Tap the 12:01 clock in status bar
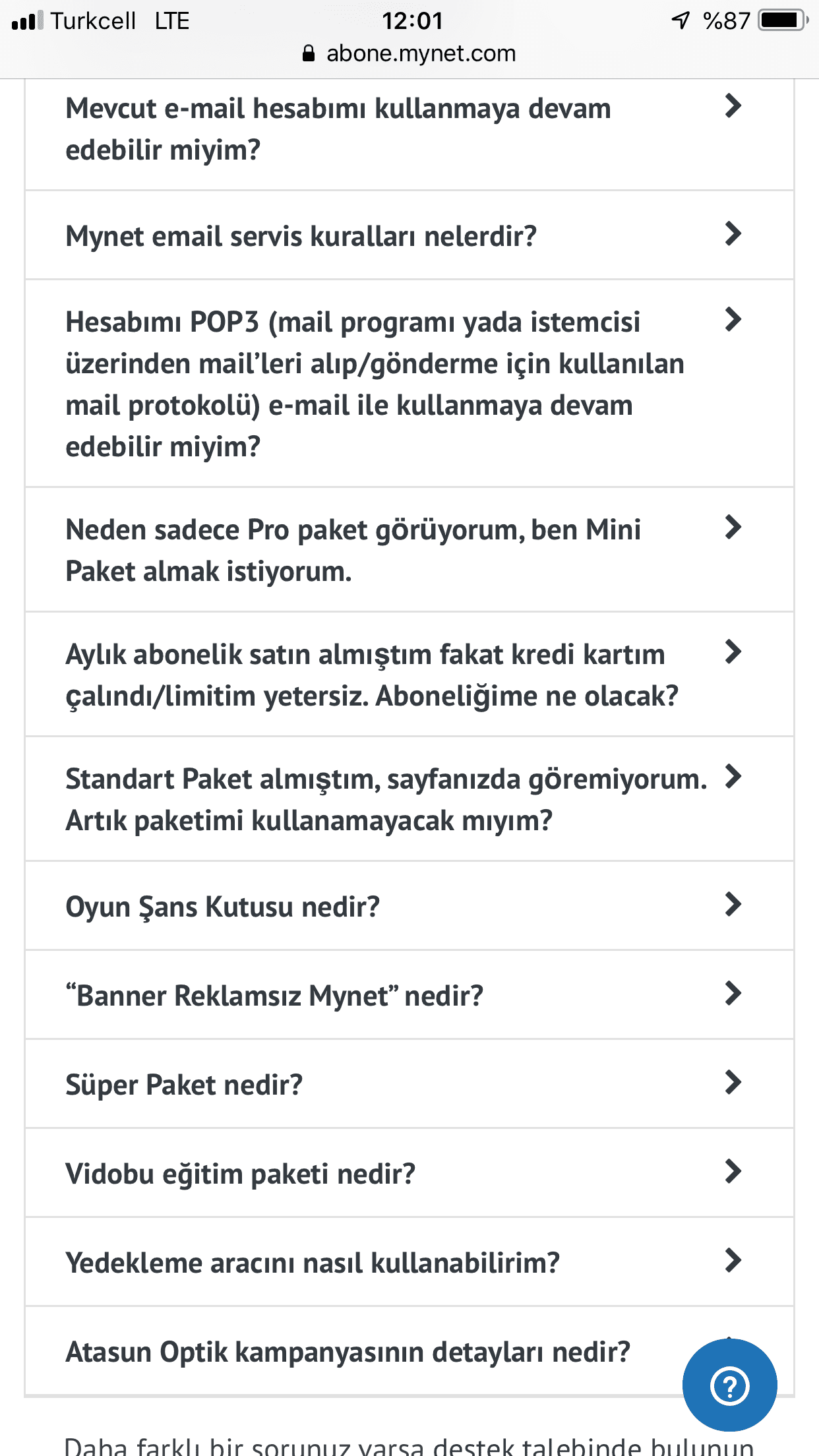This screenshot has height=1456, width=819. (412, 20)
